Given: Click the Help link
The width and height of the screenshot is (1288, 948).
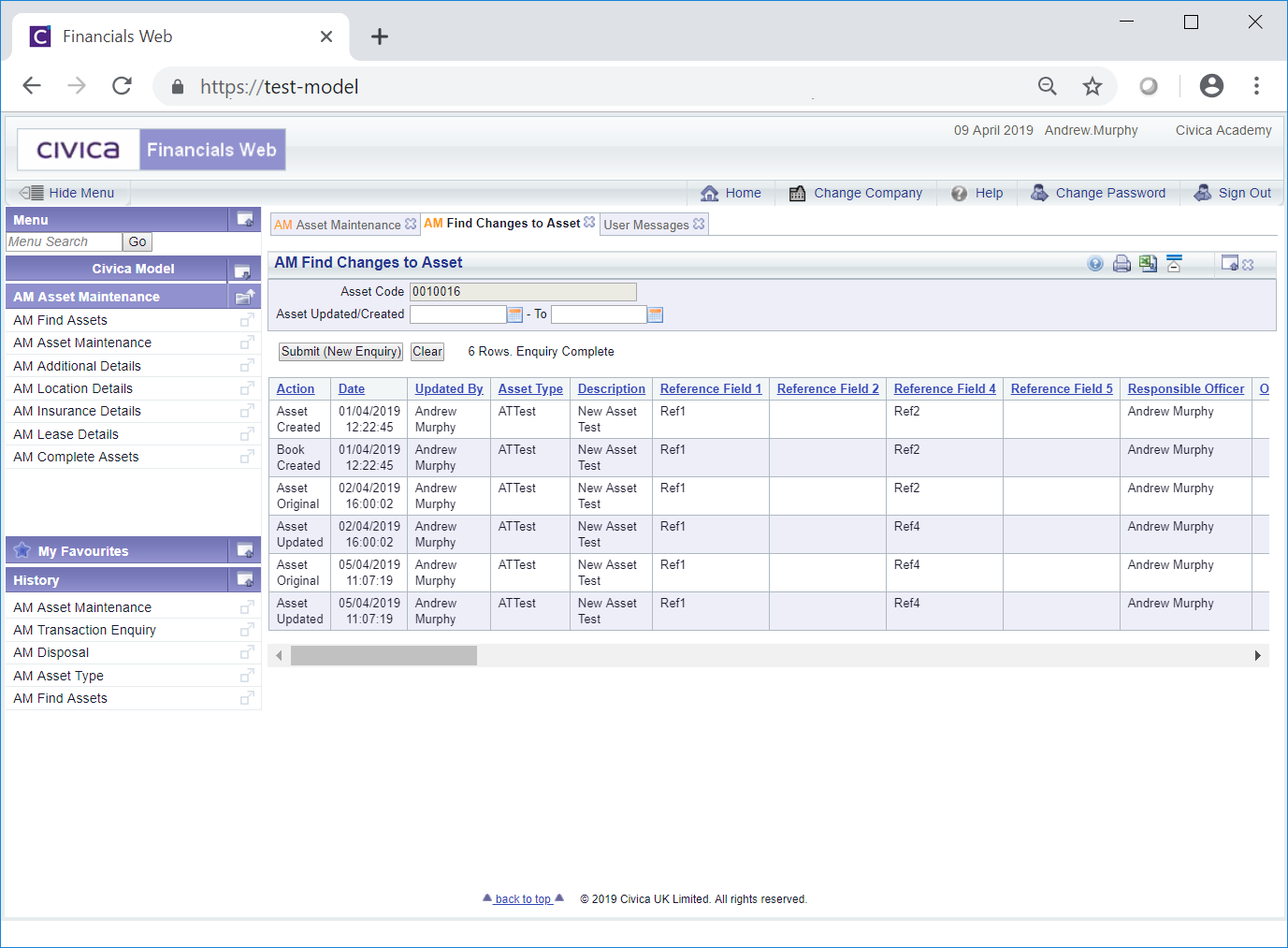Looking at the screenshot, I should pyautogui.click(x=989, y=193).
